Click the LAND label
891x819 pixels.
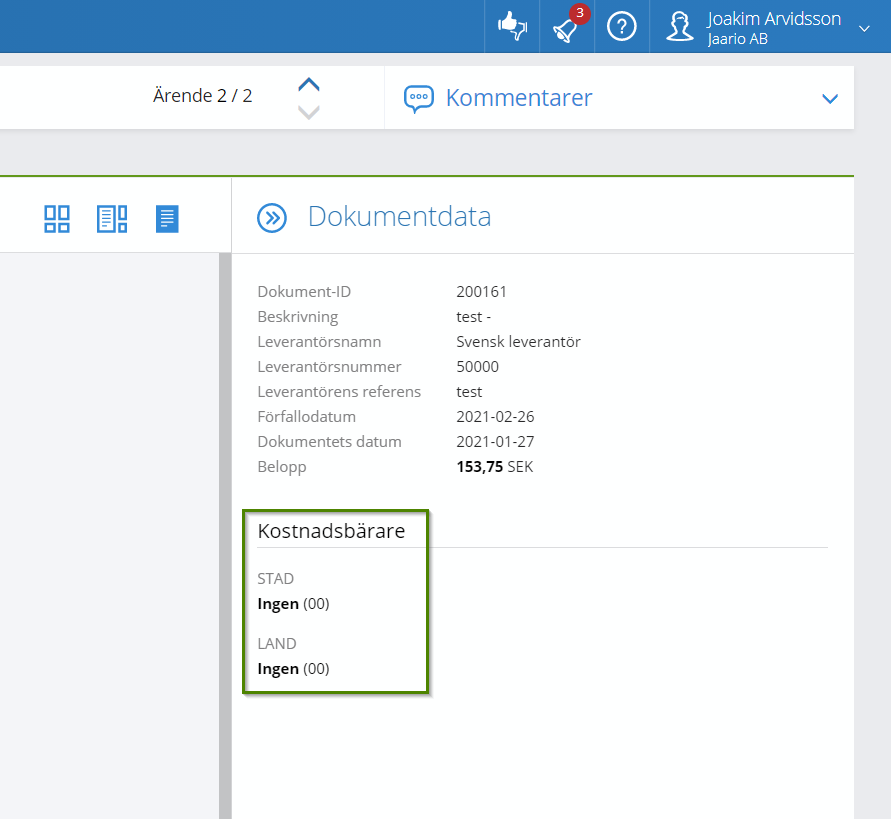click(x=277, y=643)
